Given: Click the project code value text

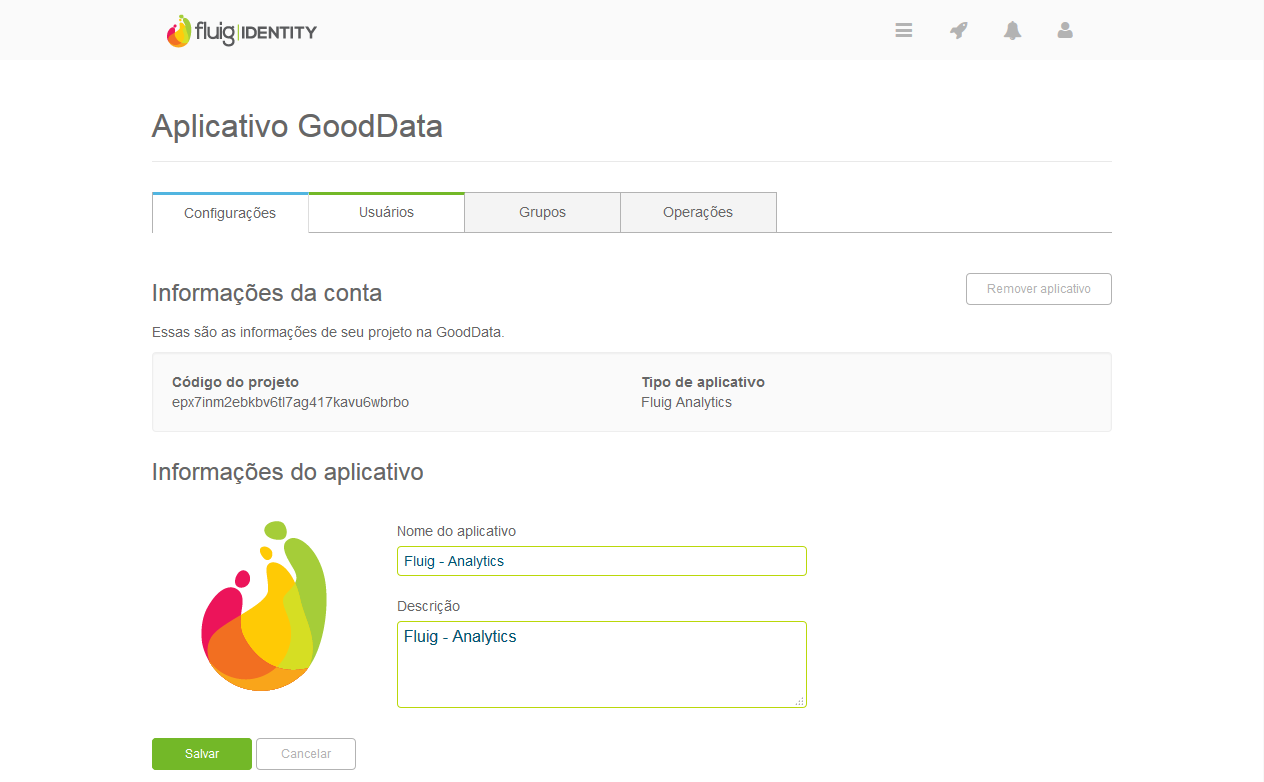Looking at the screenshot, I should point(290,402).
